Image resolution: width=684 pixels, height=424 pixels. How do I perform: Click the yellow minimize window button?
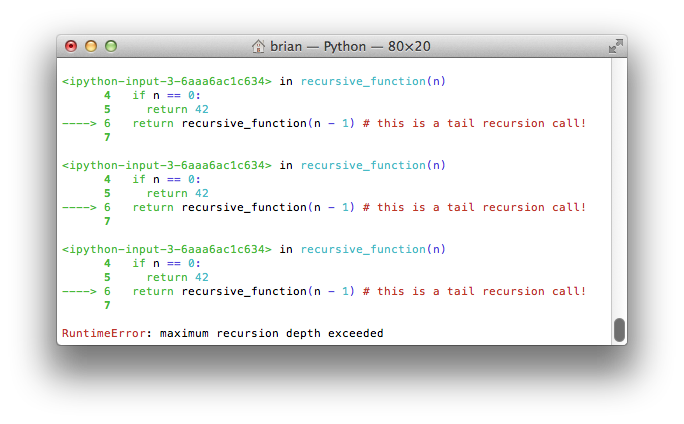pos(91,46)
